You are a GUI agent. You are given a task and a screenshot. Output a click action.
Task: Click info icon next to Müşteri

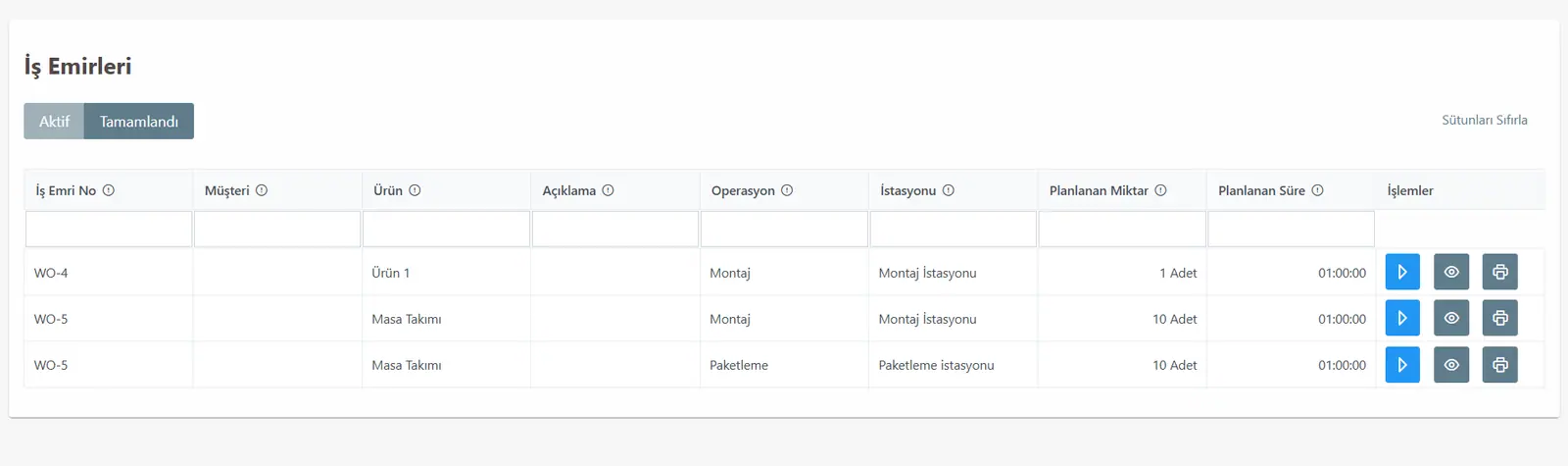coord(262,190)
